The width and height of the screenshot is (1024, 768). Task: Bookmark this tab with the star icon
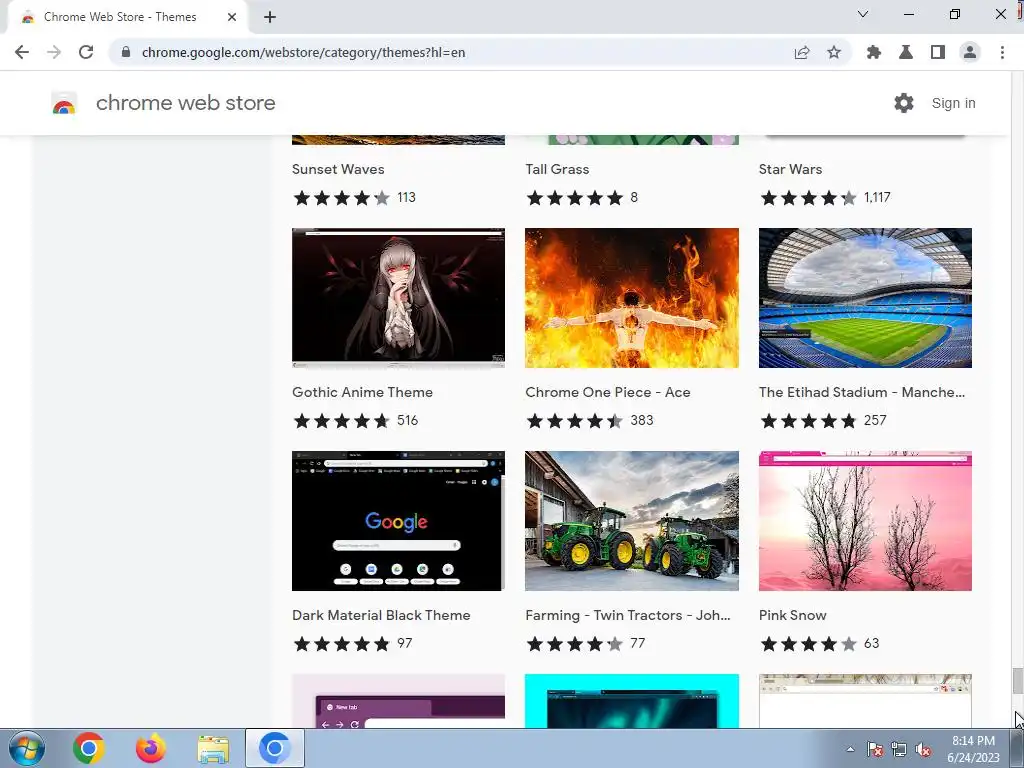834,52
